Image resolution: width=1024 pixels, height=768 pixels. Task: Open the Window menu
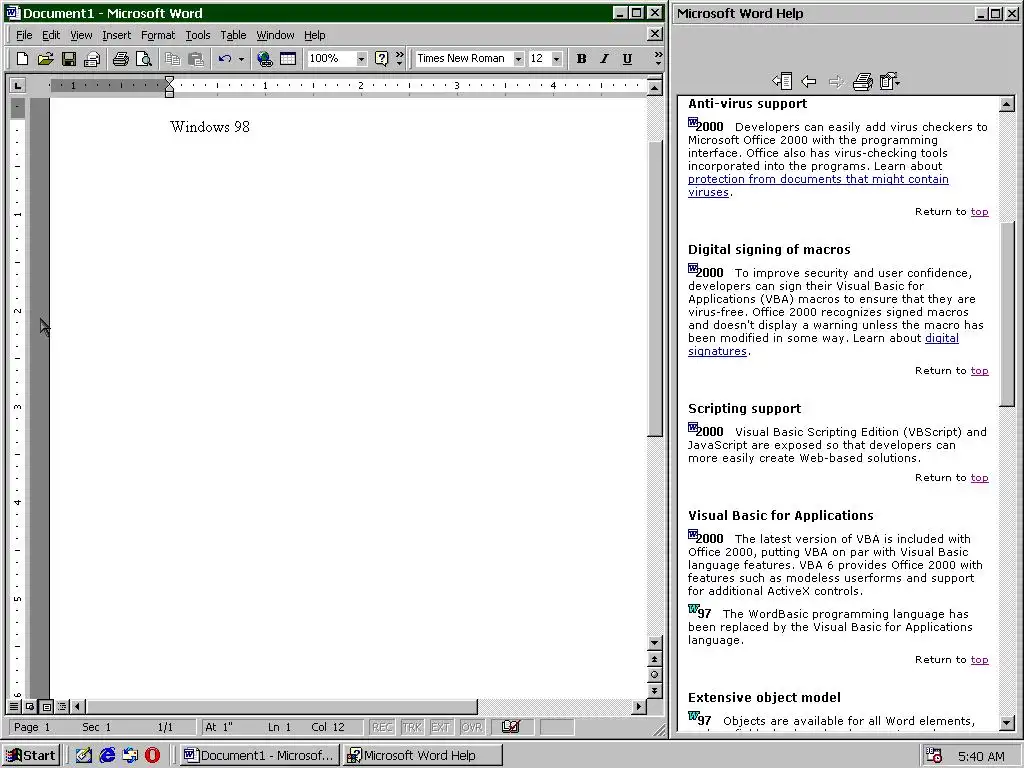click(275, 35)
